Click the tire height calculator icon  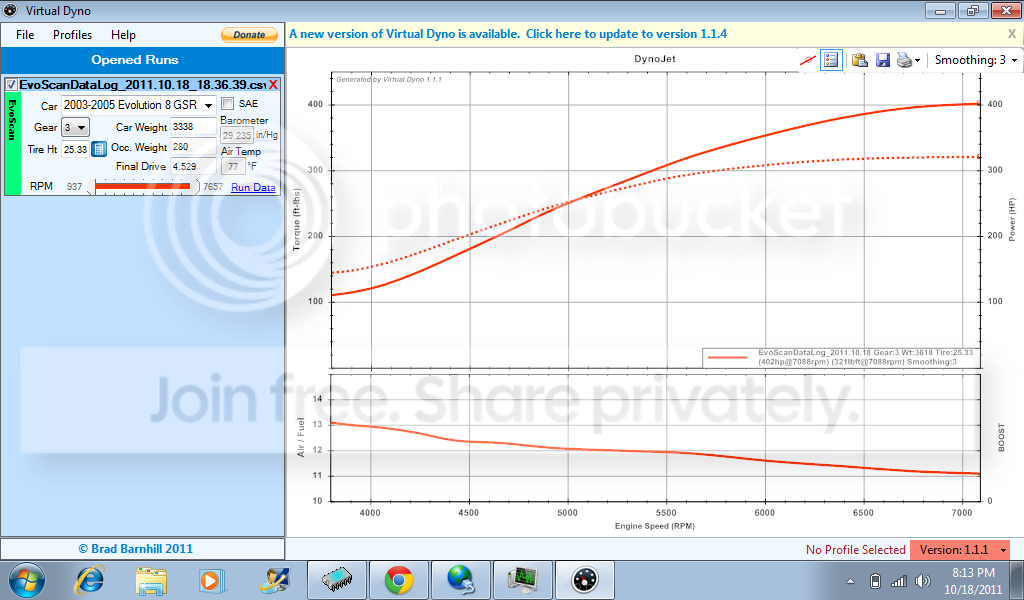[99, 149]
